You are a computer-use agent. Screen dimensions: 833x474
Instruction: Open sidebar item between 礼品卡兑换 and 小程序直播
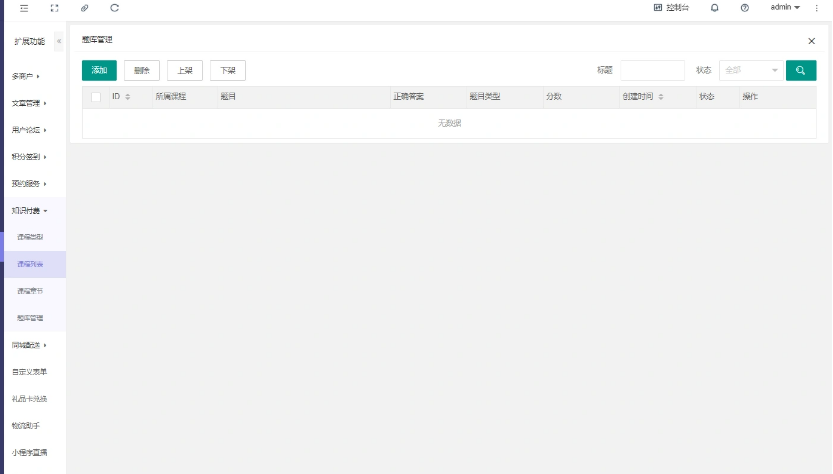tap(26, 426)
